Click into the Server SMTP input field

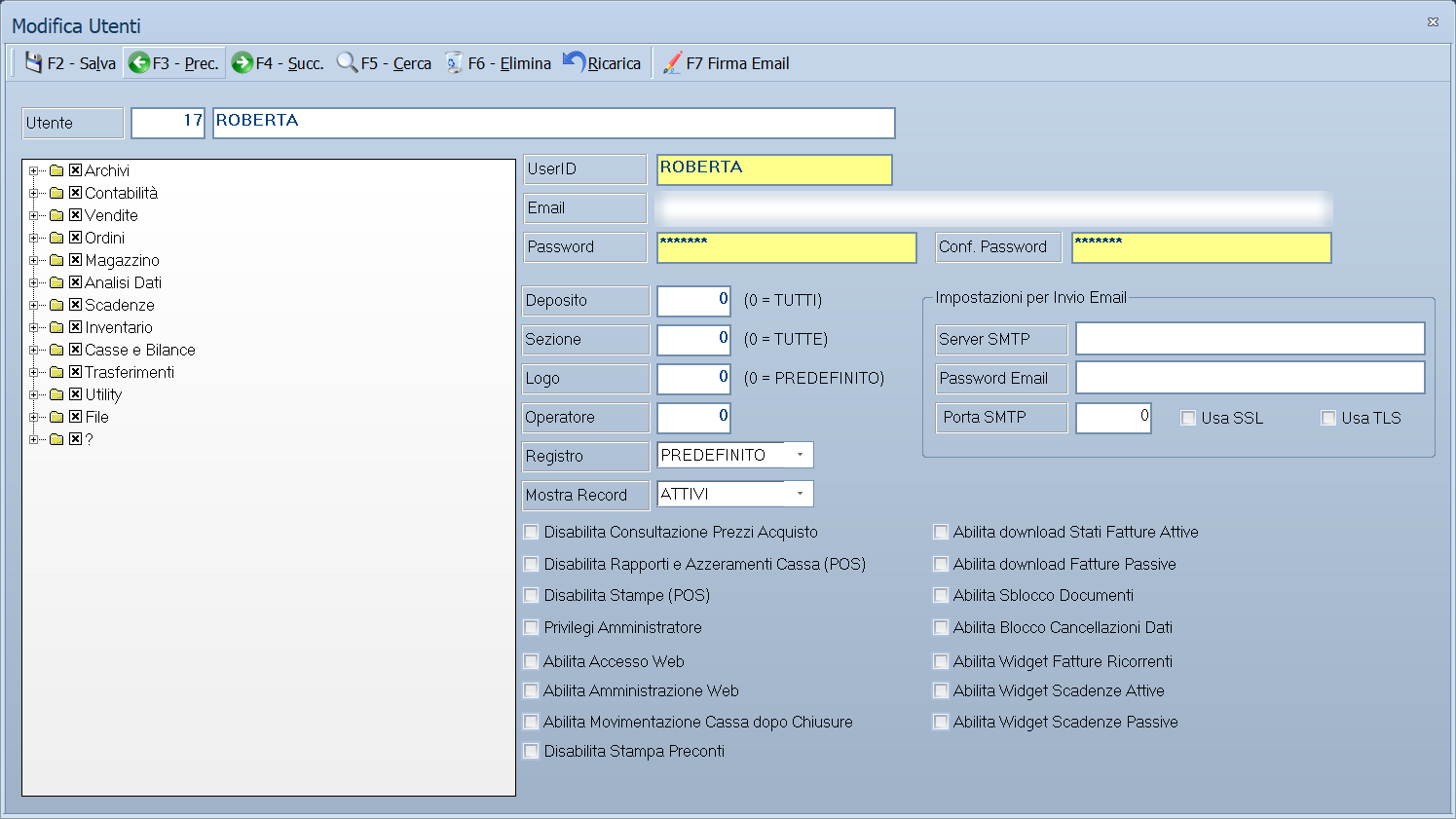coord(1251,339)
